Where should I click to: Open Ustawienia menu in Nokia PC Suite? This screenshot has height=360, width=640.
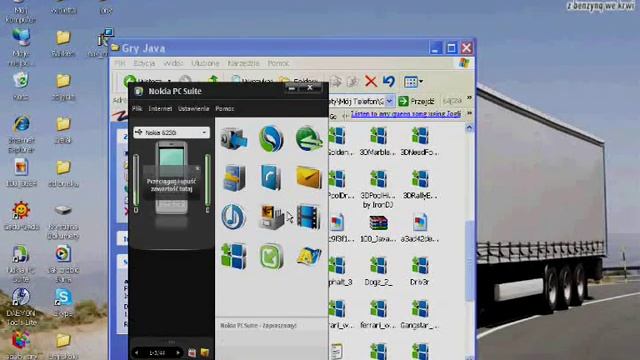193,109
